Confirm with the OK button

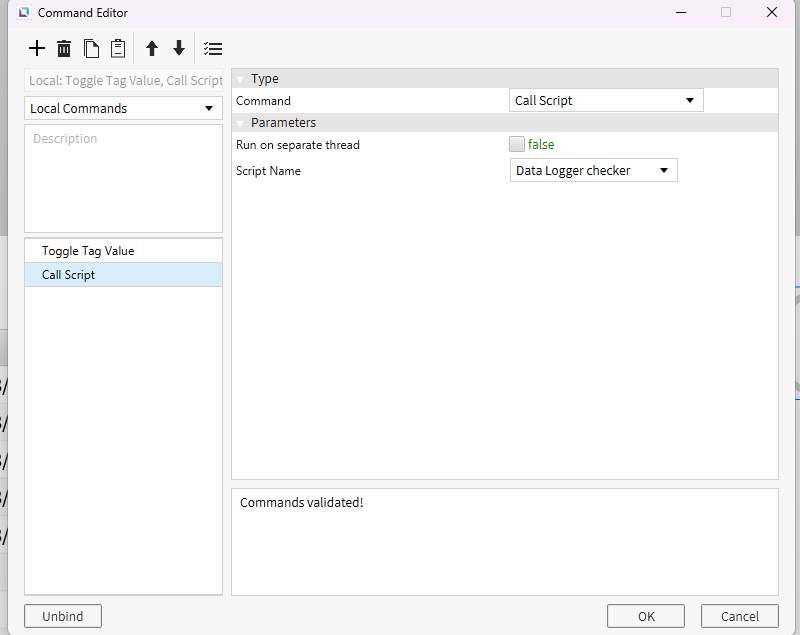coord(646,616)
